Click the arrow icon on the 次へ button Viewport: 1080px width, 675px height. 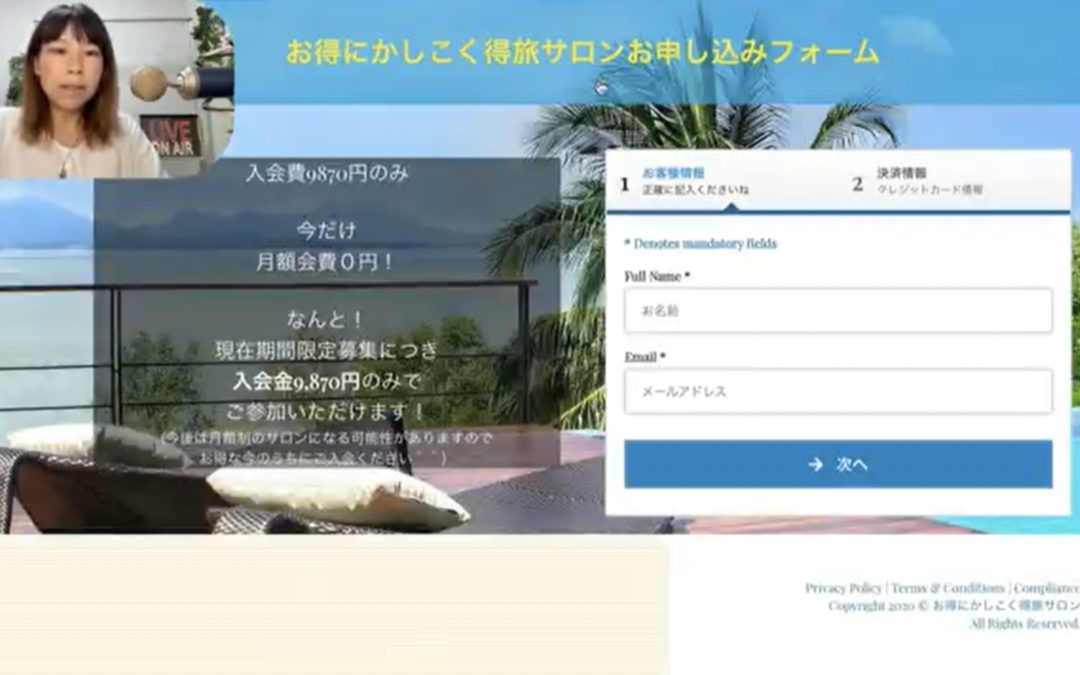tap(815, 464)
